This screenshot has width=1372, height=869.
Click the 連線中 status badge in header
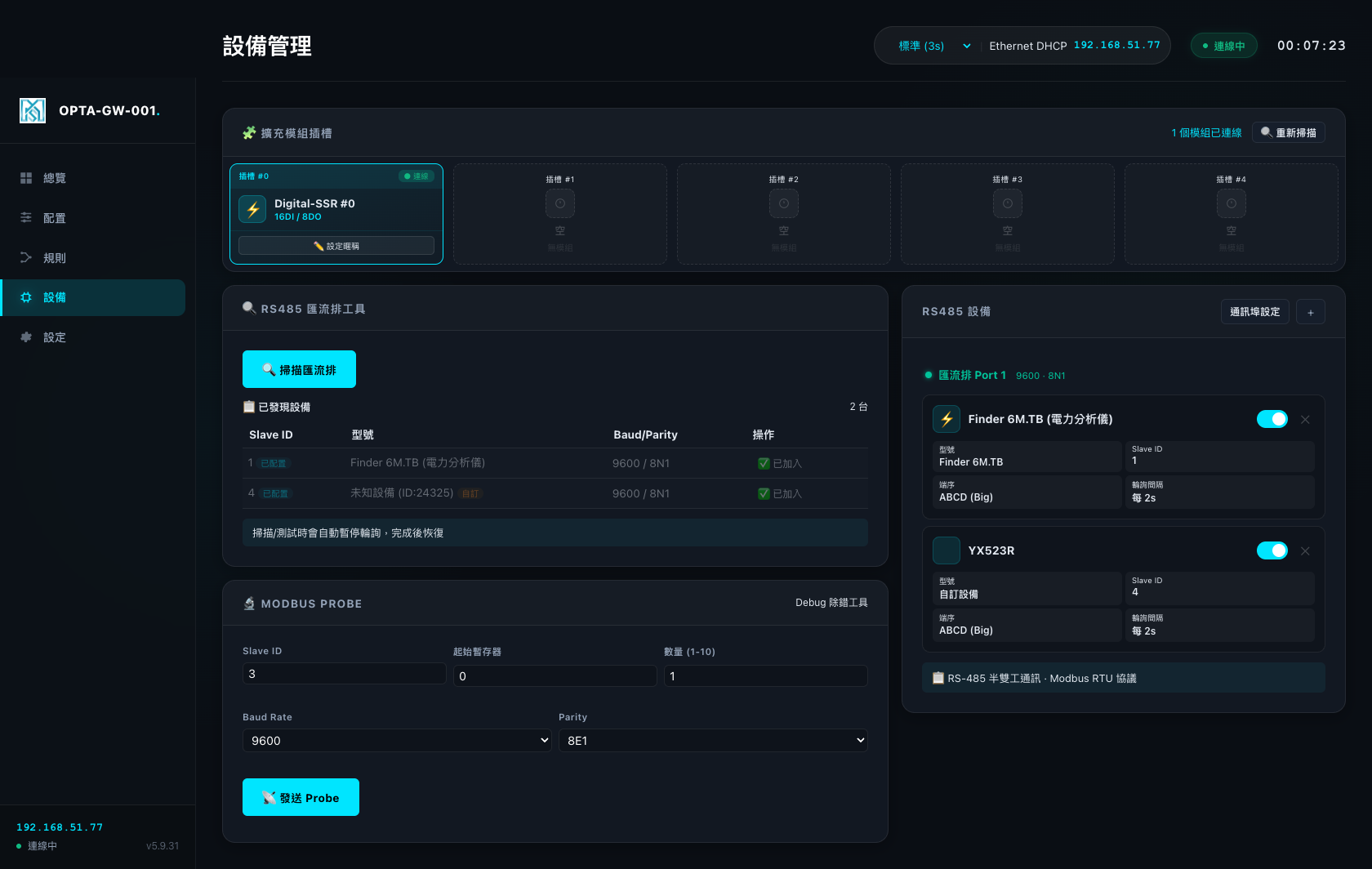point(1223,46)
